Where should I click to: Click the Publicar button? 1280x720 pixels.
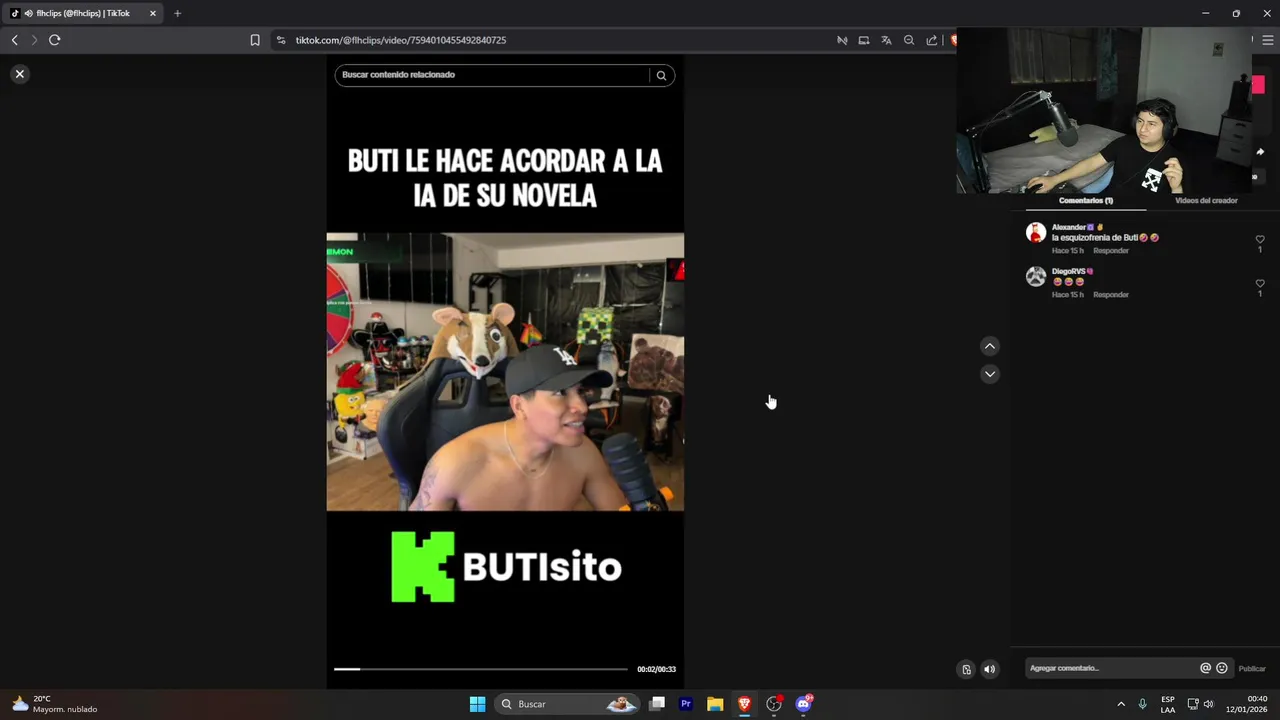(x=1252, y=668)
